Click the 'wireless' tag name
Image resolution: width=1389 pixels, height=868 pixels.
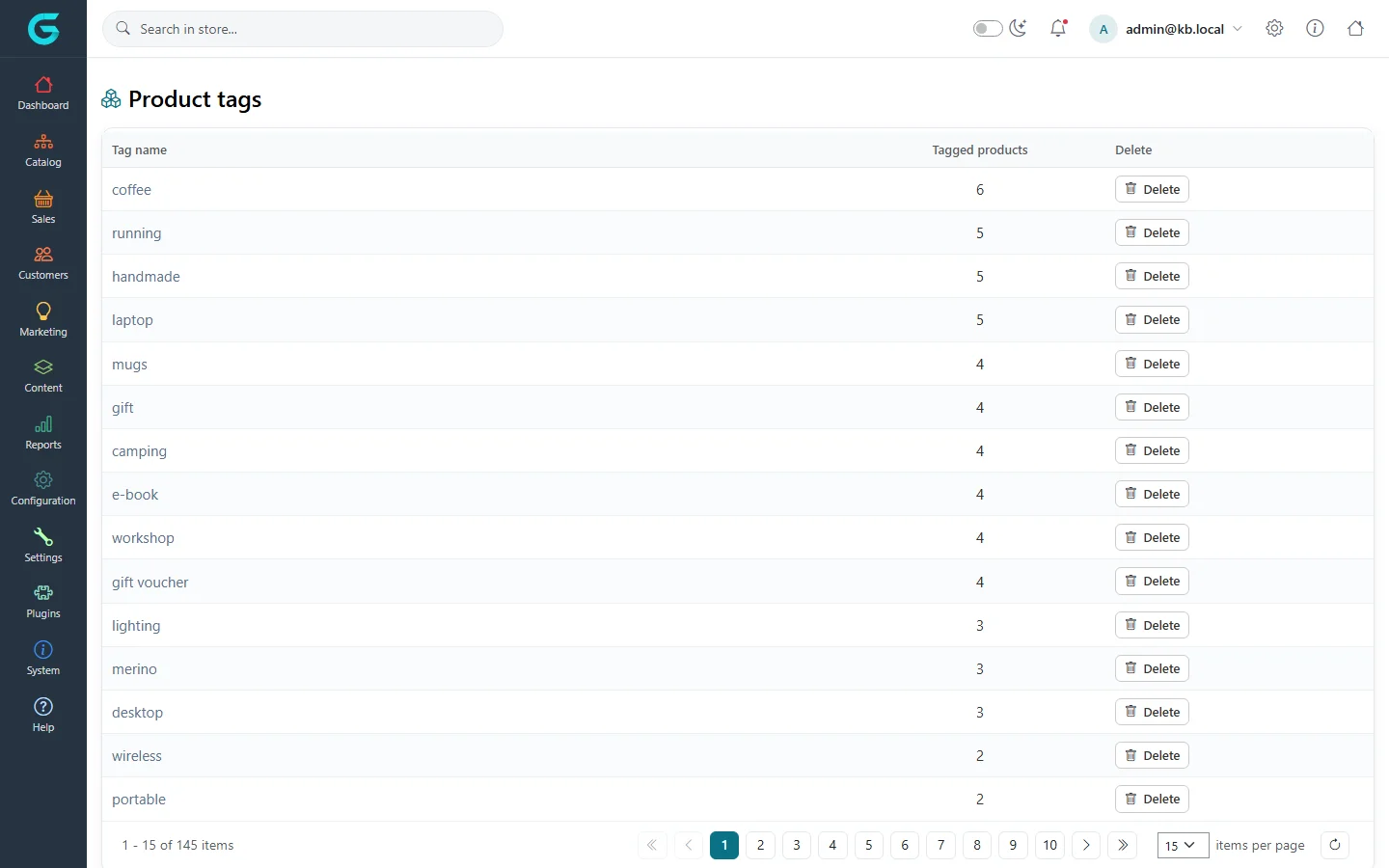point(137,756)
